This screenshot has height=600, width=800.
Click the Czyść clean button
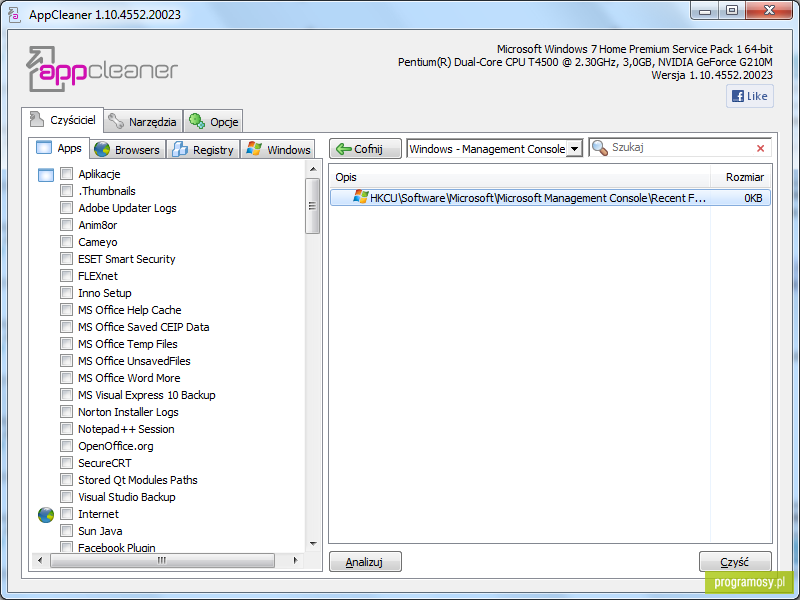(735, 562)
